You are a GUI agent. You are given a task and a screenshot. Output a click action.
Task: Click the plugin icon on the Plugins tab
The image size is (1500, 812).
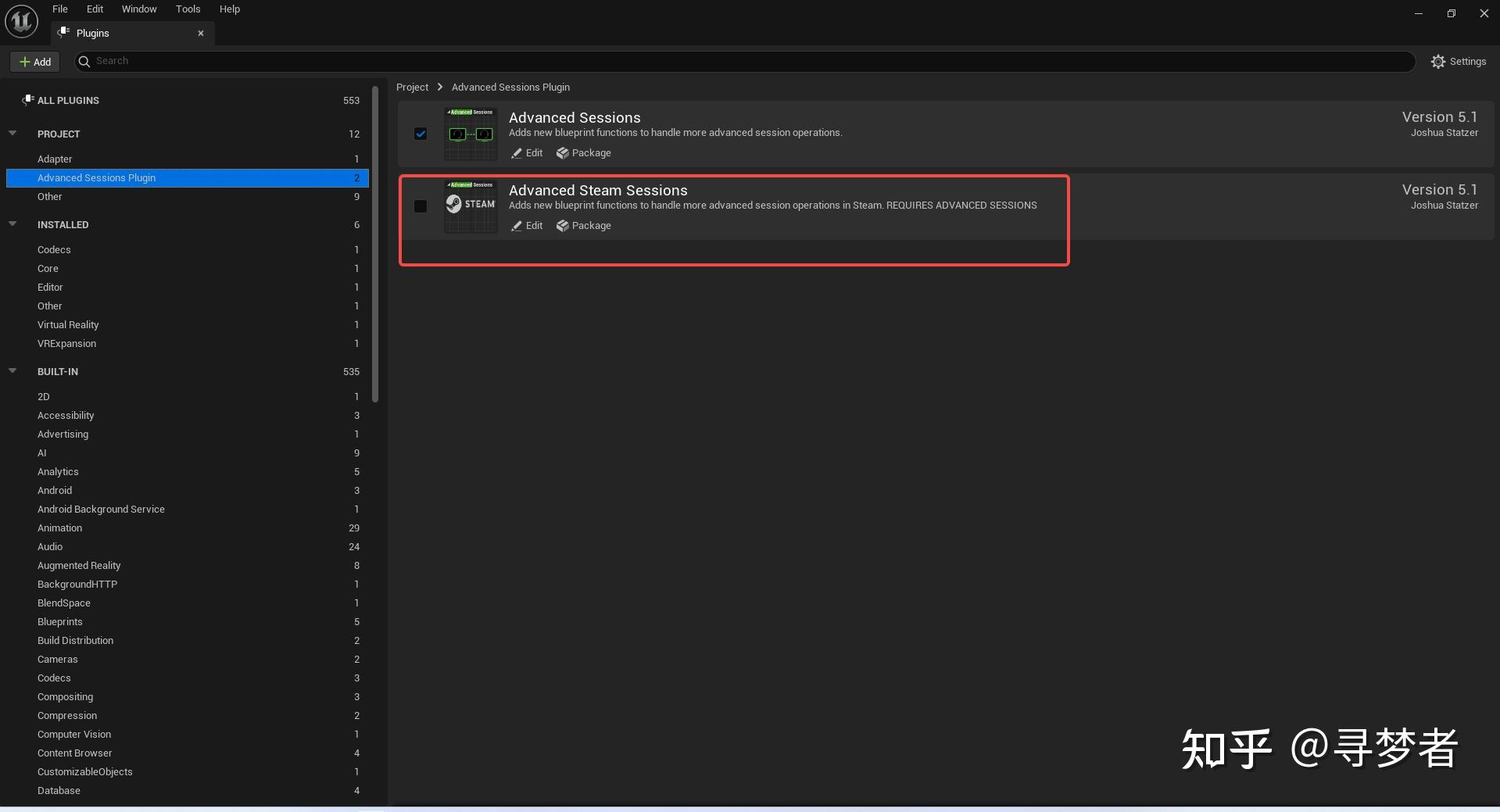click(x=63, y=33)
